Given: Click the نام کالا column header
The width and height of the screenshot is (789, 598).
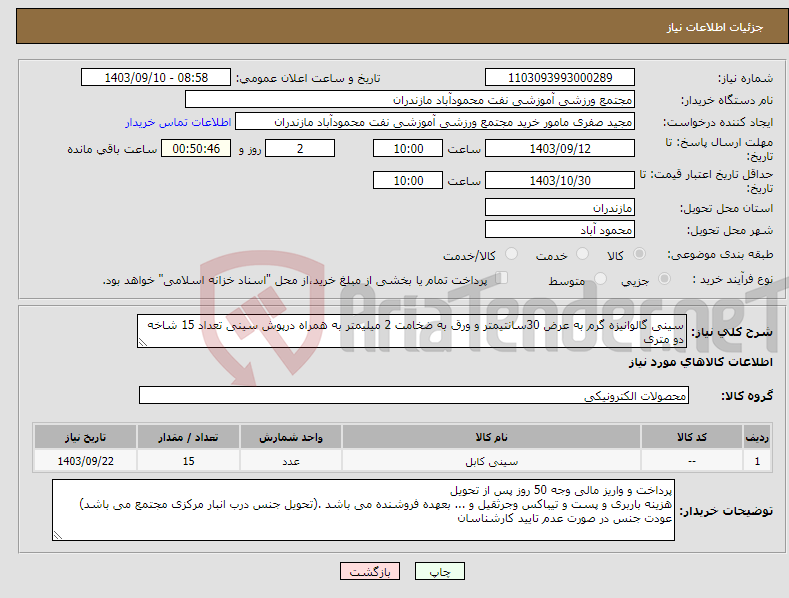Looking at the screenshot, I should [x=491, y=437].
